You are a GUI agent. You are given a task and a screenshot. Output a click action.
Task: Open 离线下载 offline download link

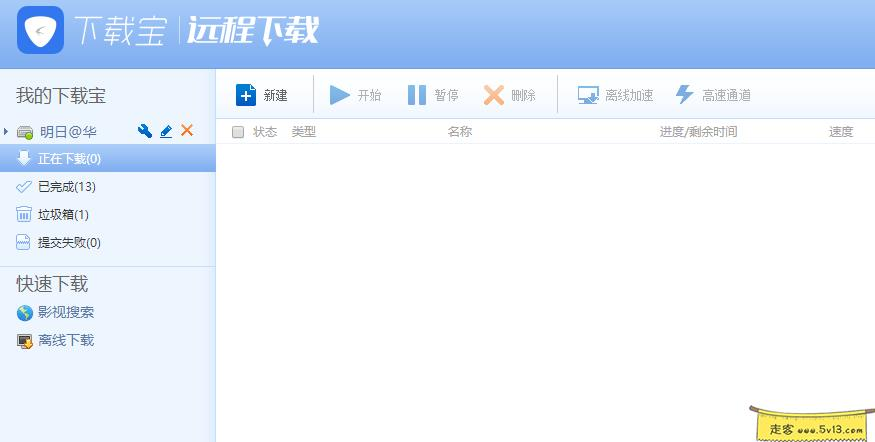point(66,340)
